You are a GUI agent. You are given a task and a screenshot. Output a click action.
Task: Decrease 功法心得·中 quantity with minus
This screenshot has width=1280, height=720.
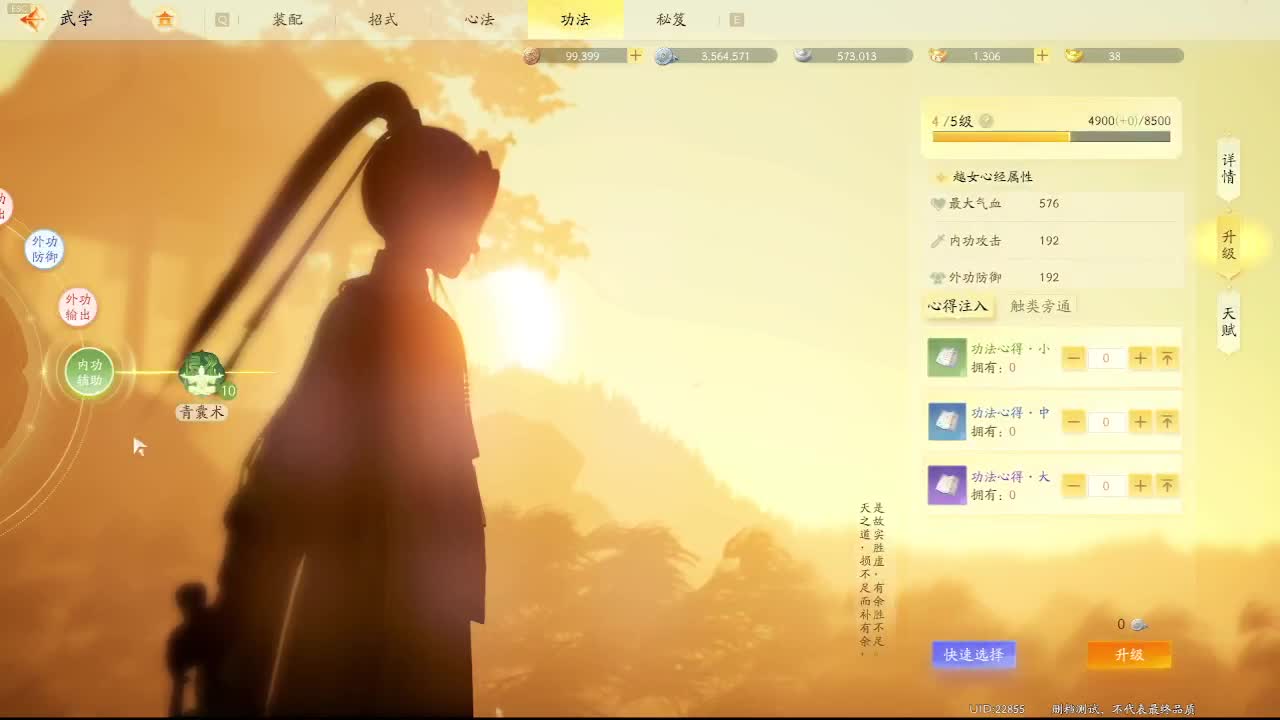click(1074, 422)
